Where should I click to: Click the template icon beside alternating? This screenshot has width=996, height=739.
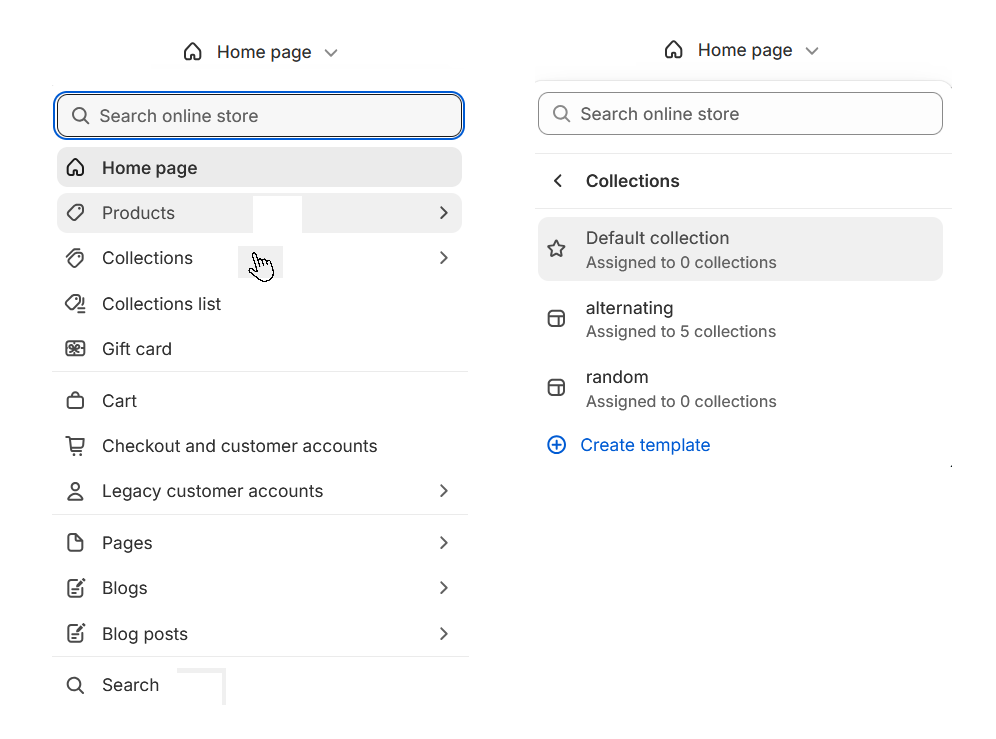(556, 318)
